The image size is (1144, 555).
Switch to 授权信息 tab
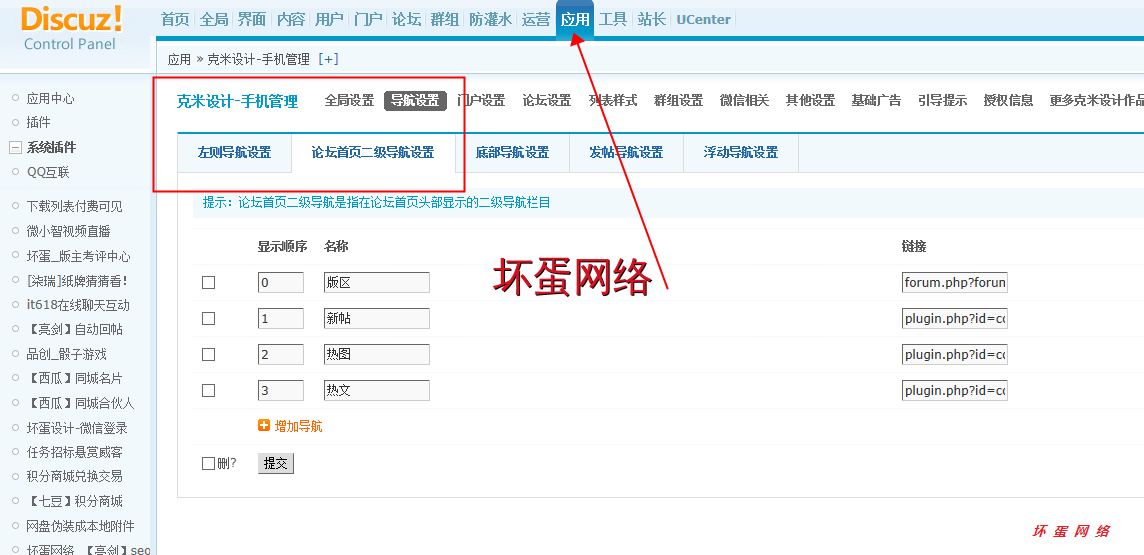pos(1008,101)
